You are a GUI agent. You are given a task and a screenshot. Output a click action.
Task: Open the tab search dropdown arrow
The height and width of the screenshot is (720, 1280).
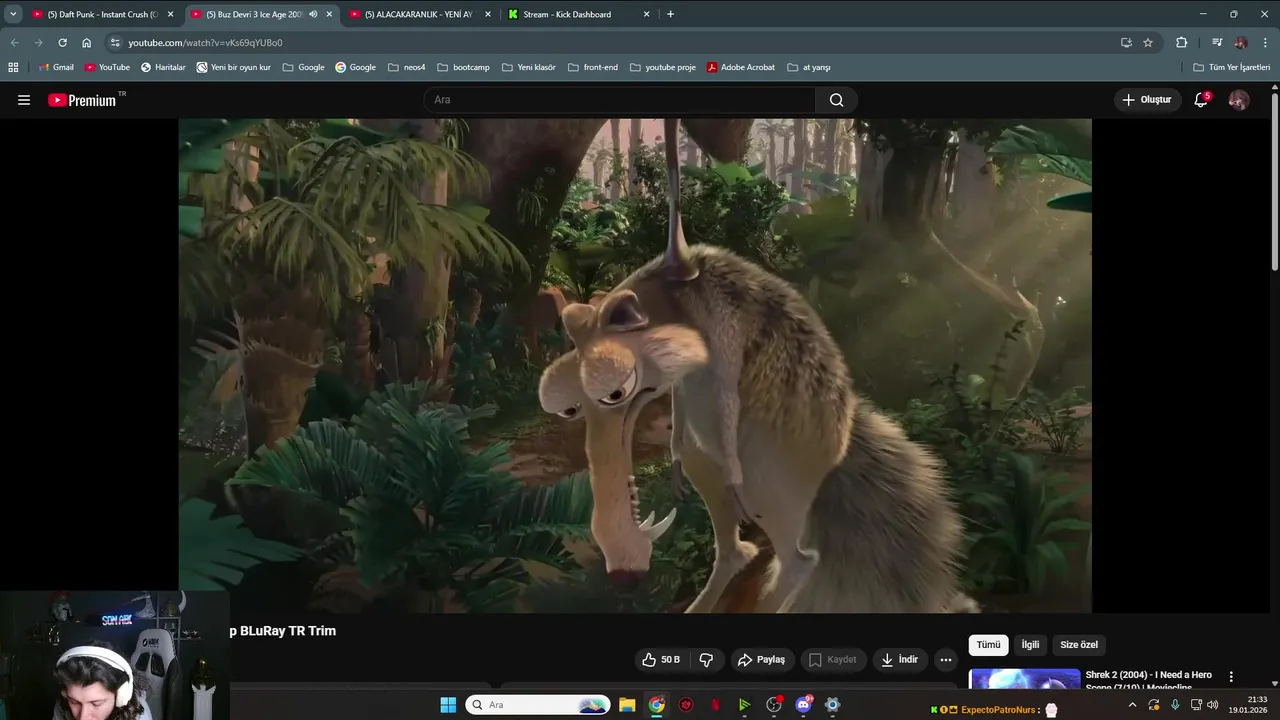[13, 14]
